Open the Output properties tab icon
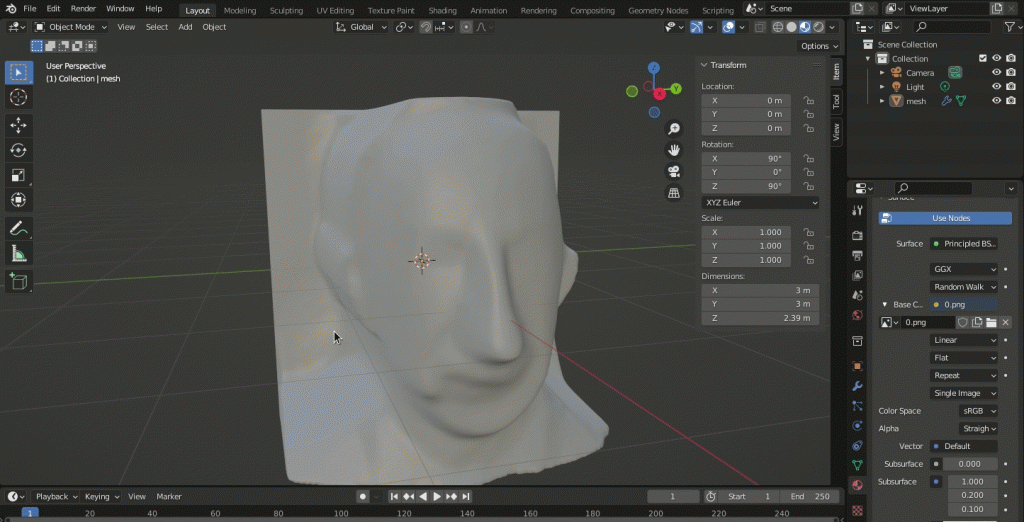Image resolution: width=1024 pixels, height=522 pixels. tap(857, 255)
